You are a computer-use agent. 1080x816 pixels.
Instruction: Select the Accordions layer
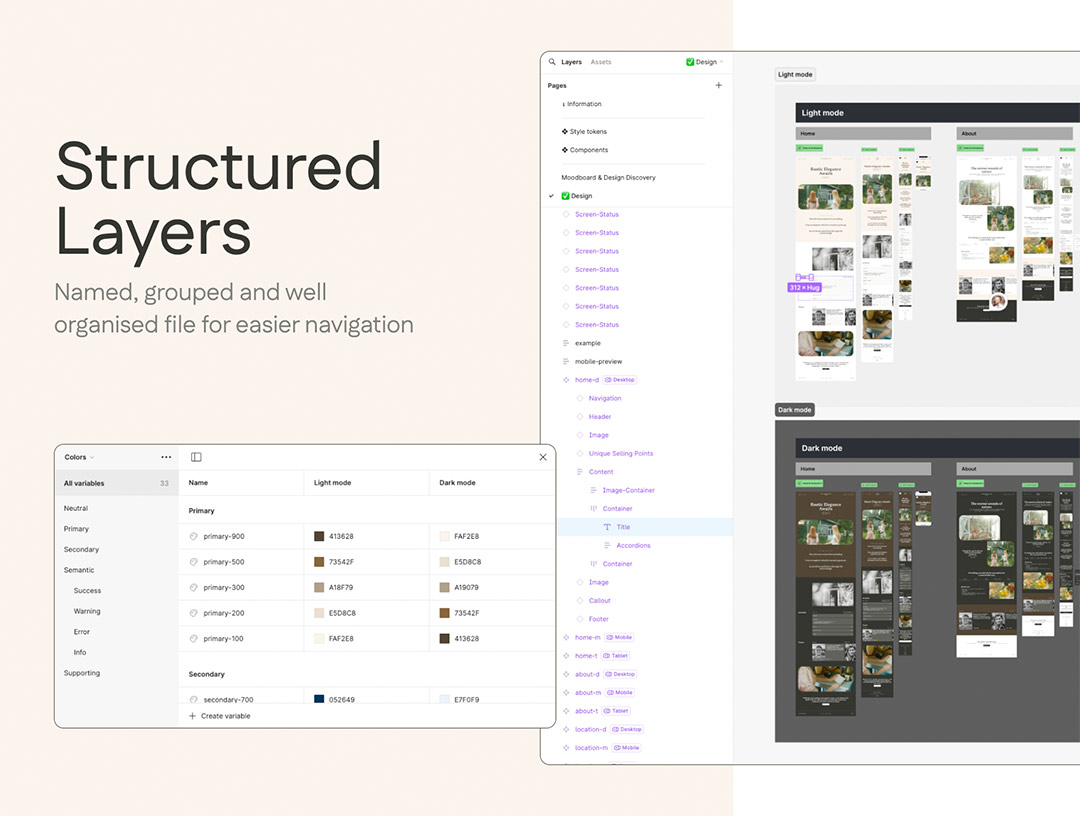(633, 546)
